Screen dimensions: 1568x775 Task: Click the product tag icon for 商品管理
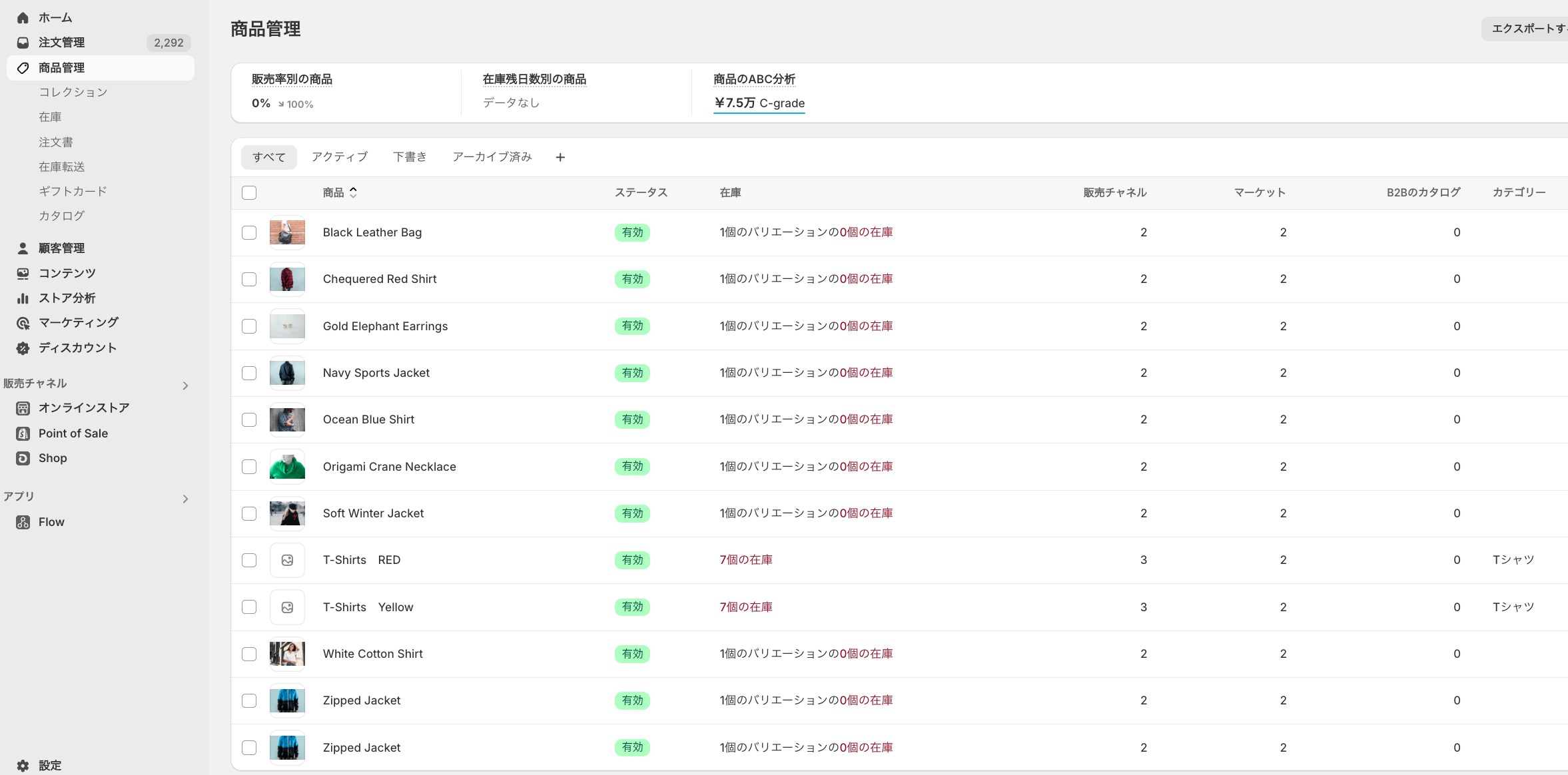pyautogui.click(x=23, y=68)
